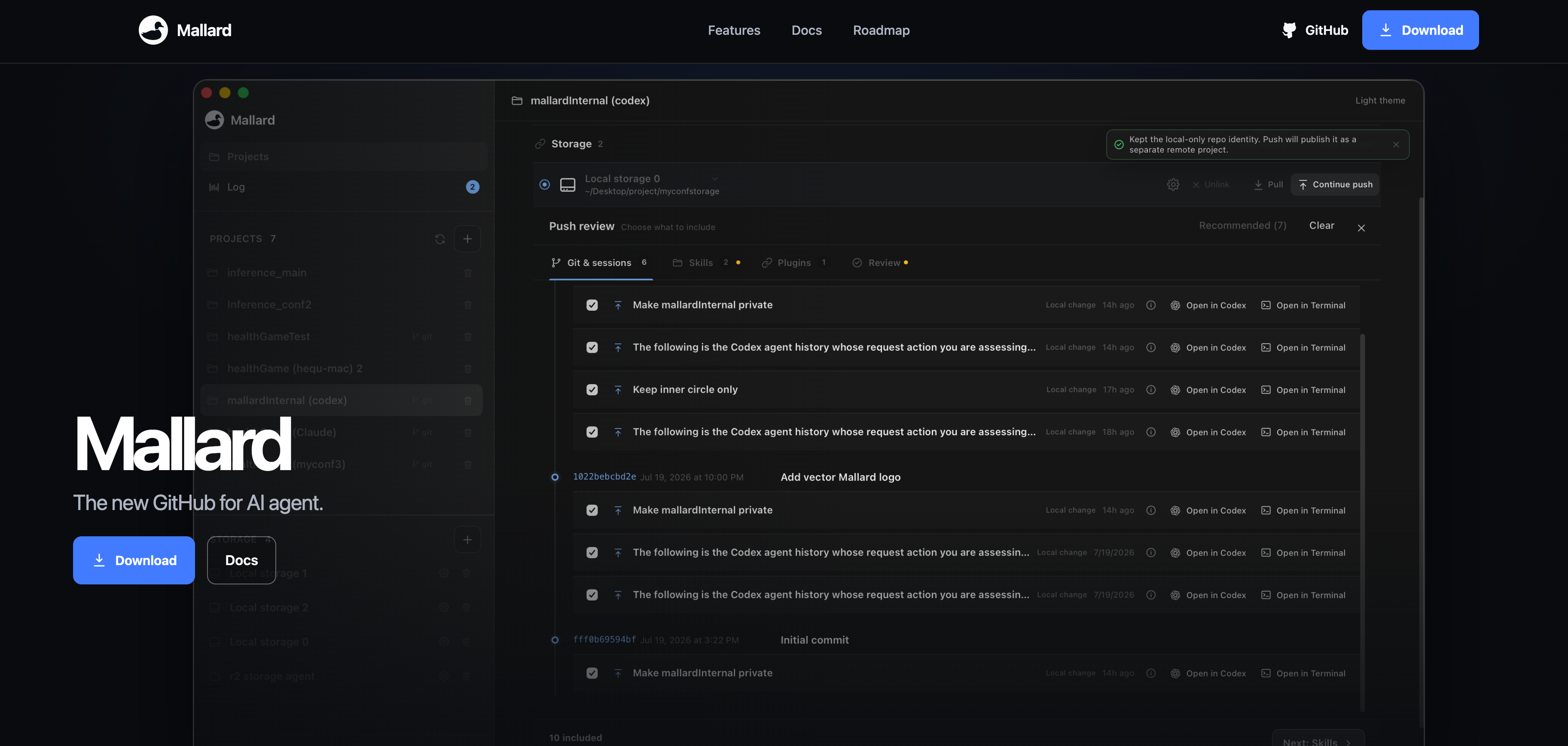The height and width of the screenshot is (746, 1568).
Task: Click the folder icon beside the mallardInternal (codex) title
Action: point(517,101)
